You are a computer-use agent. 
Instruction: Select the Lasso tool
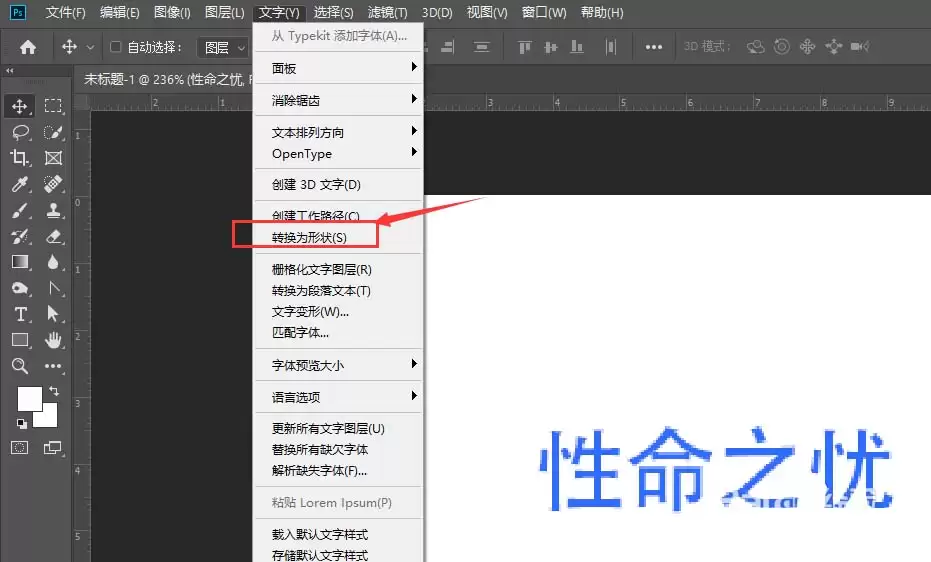click(20, 132)
